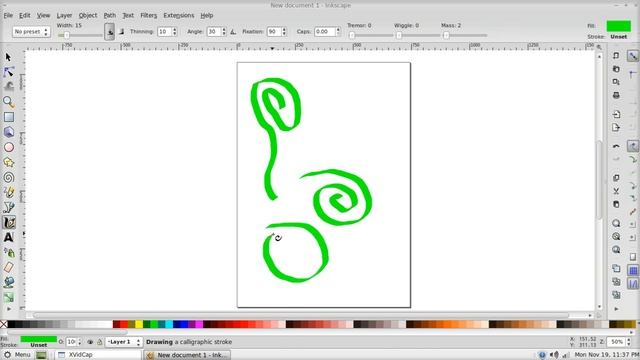Adjust the Fixation spinner arrows
The image size is (640, 360).
tap(284, 31)
